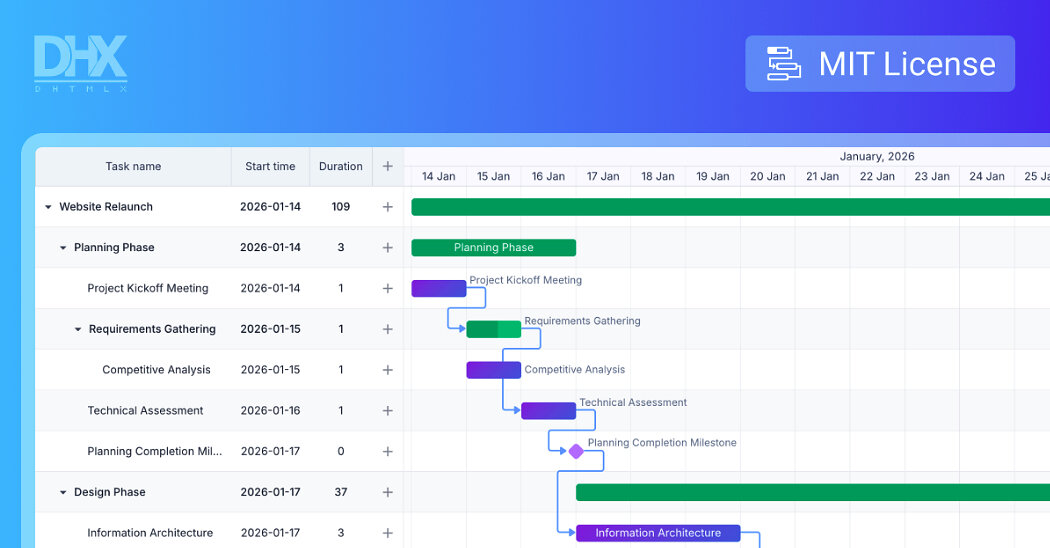Screen dimensions: 1050x548
Task: Click plus icon in Information Architecture row
Action: (388, 533)
